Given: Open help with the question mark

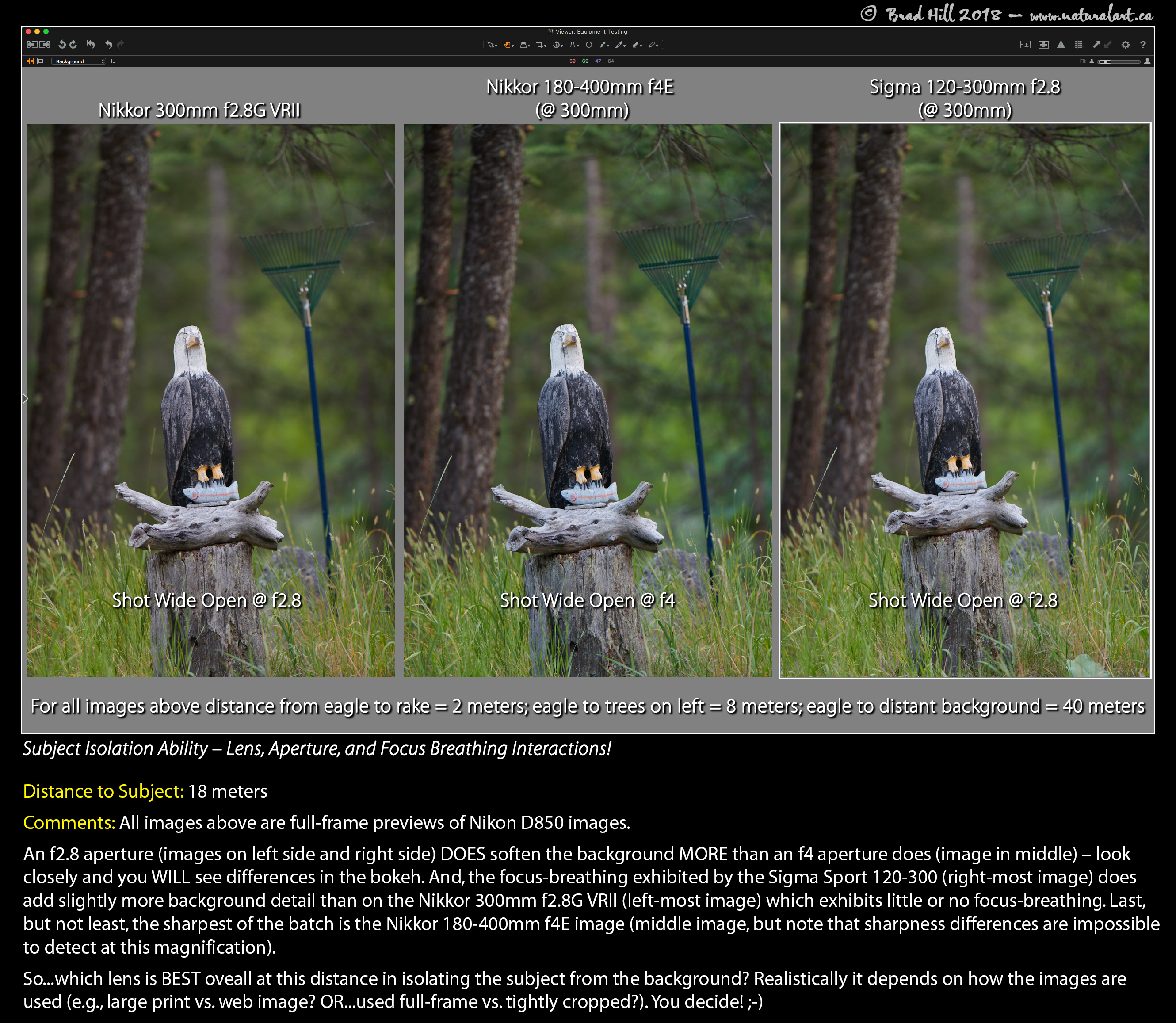Looking at the screenshot, I should coord(1143,45).
